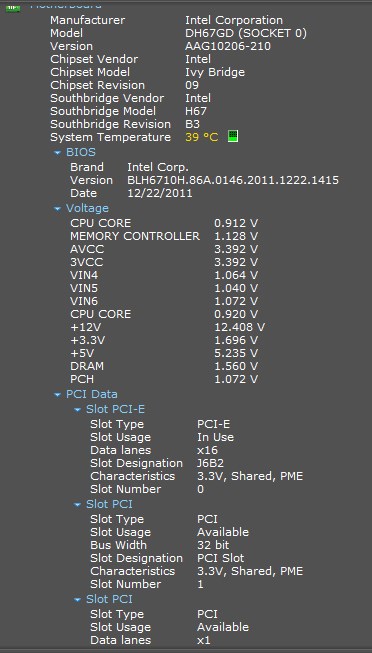Click the +12V voltage reading 12.408 V
372x653 pixels.
[239, 327]
